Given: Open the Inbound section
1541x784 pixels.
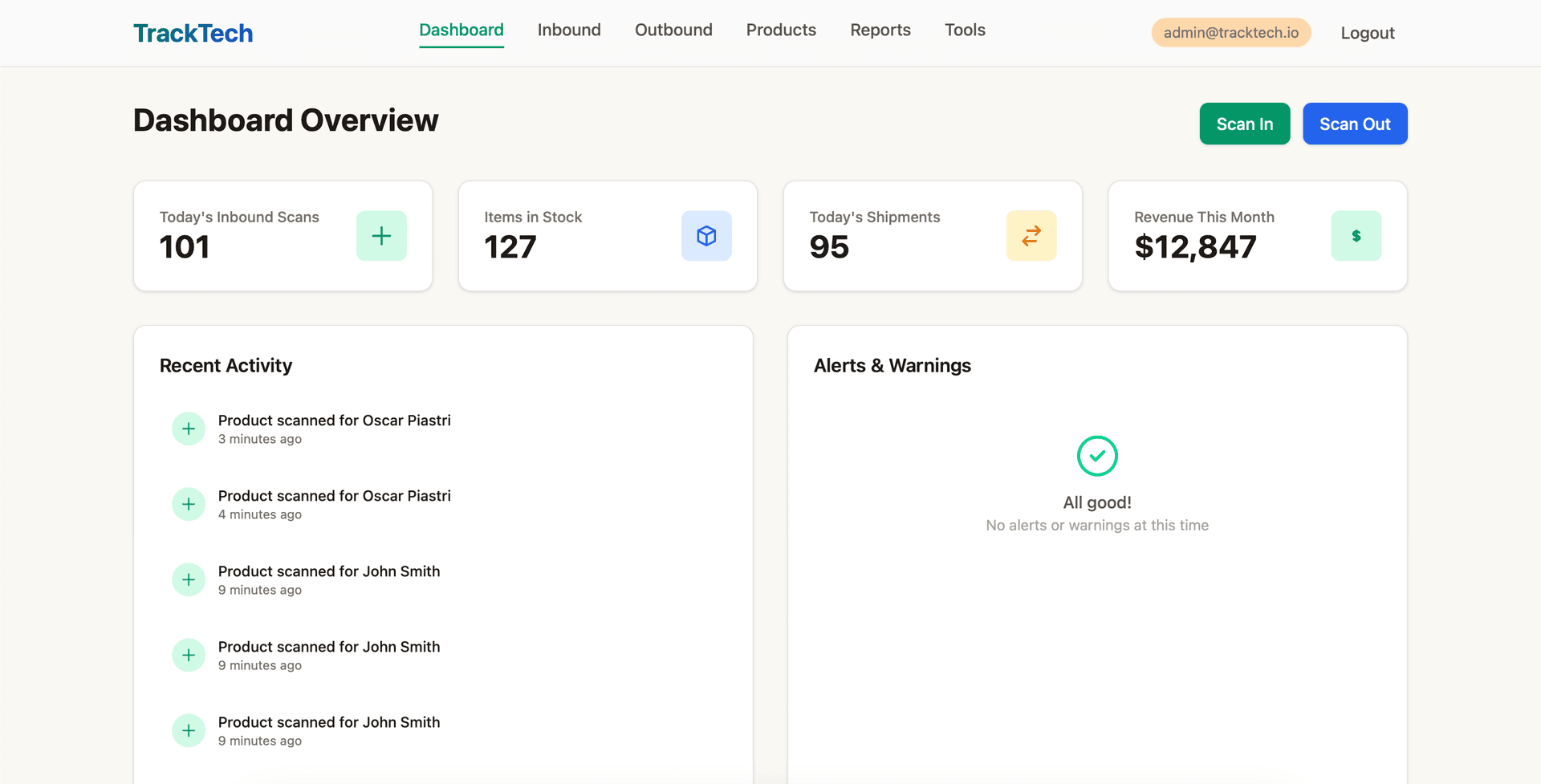Looking at the screenshot, I should [569, 30].
